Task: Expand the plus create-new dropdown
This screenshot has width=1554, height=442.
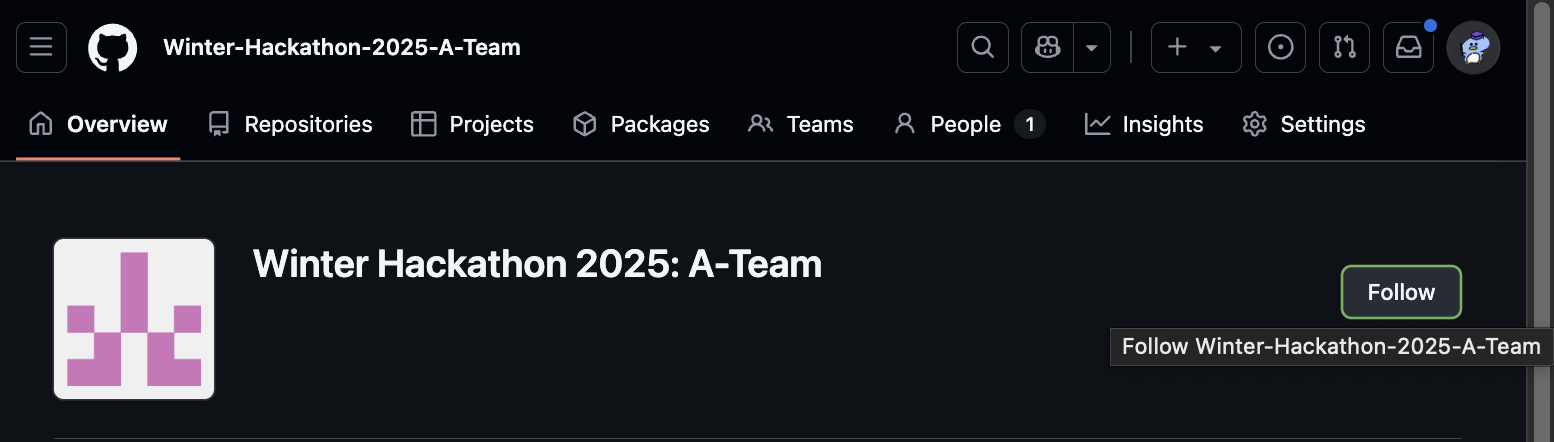Action: 1196,47
